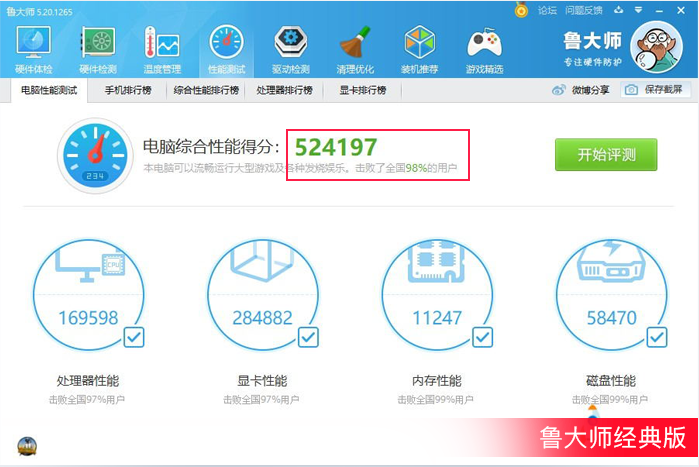The width and height of the screenshot is (699, 467).
Task: Click the skin/theme icon in title bar
Action: 619,10
